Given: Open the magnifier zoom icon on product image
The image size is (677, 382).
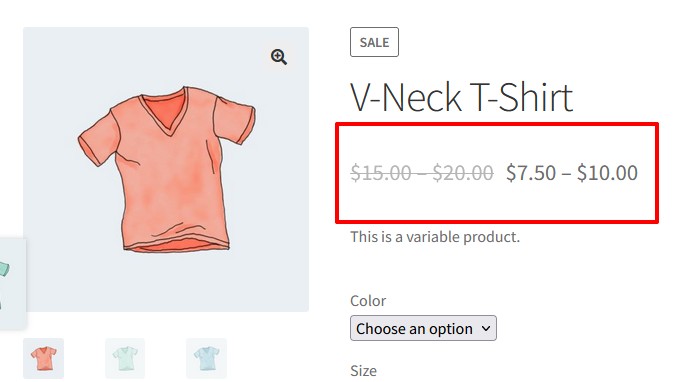Looking at the screenshot, I should pyautogui.click(x=278, y=57).
